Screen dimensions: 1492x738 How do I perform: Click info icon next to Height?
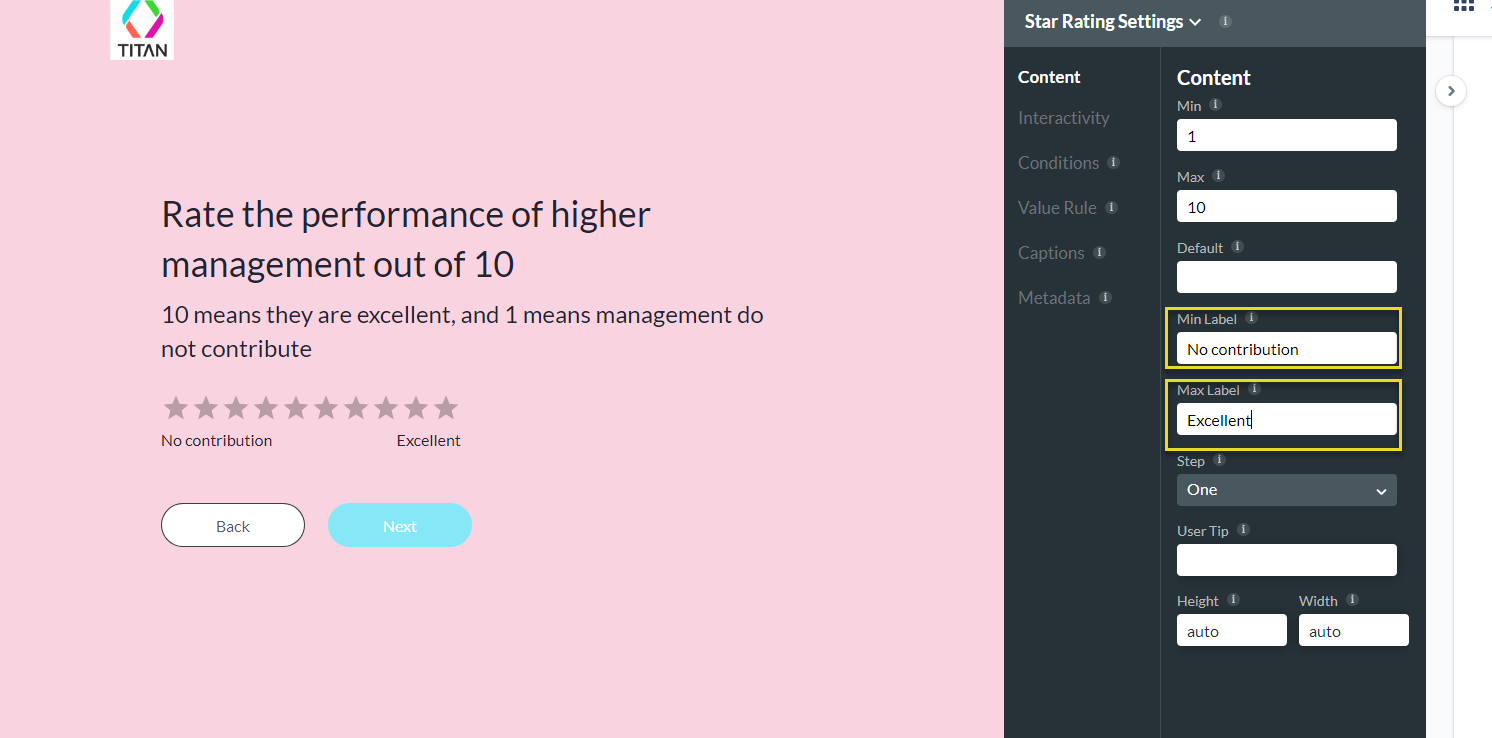click(x=1233, y=600)
